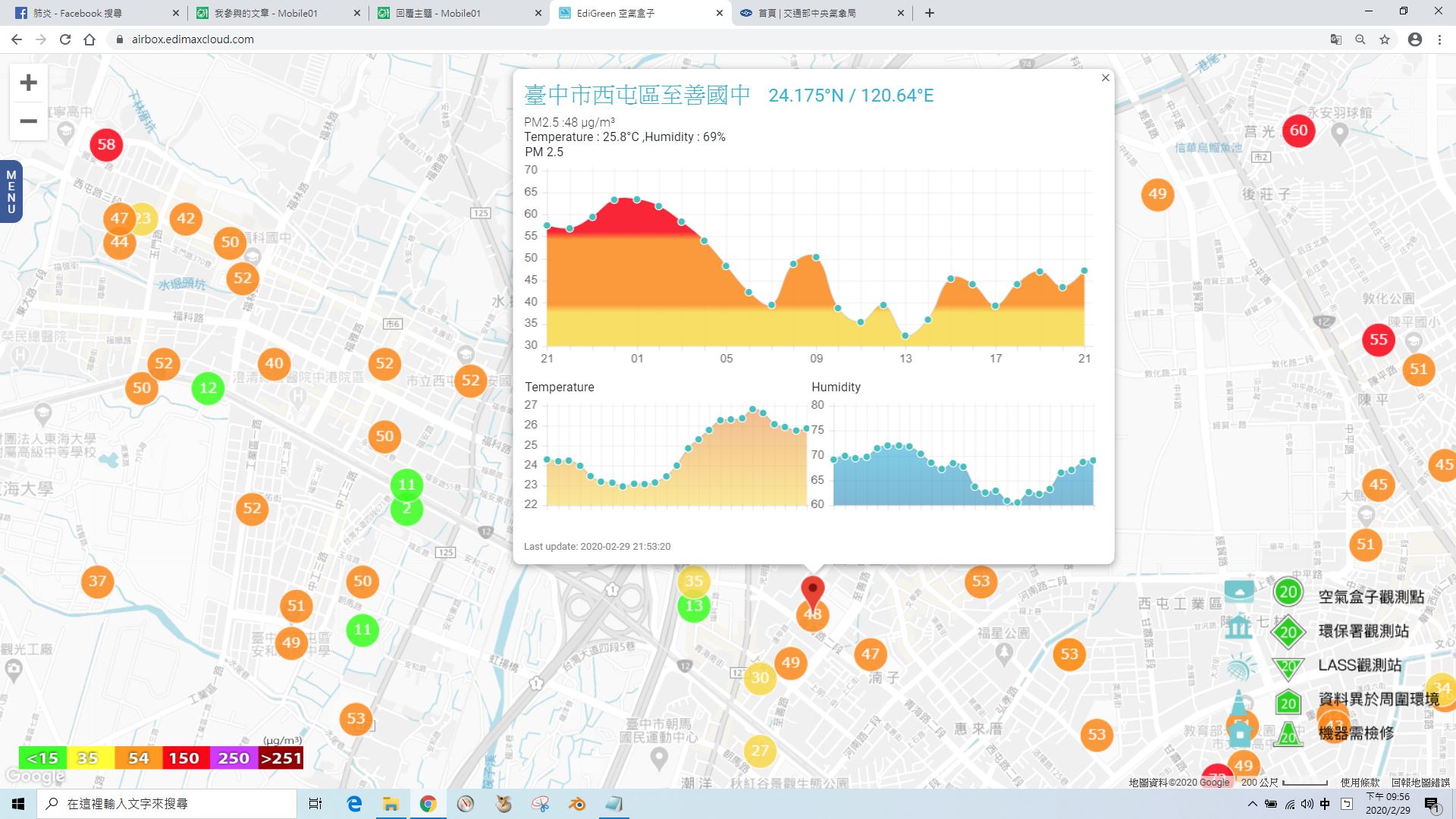This screenshot has height=819, width=1456.
Task: Select the red 58 PM2.5 station marker
Action: (x=106, y=145)
